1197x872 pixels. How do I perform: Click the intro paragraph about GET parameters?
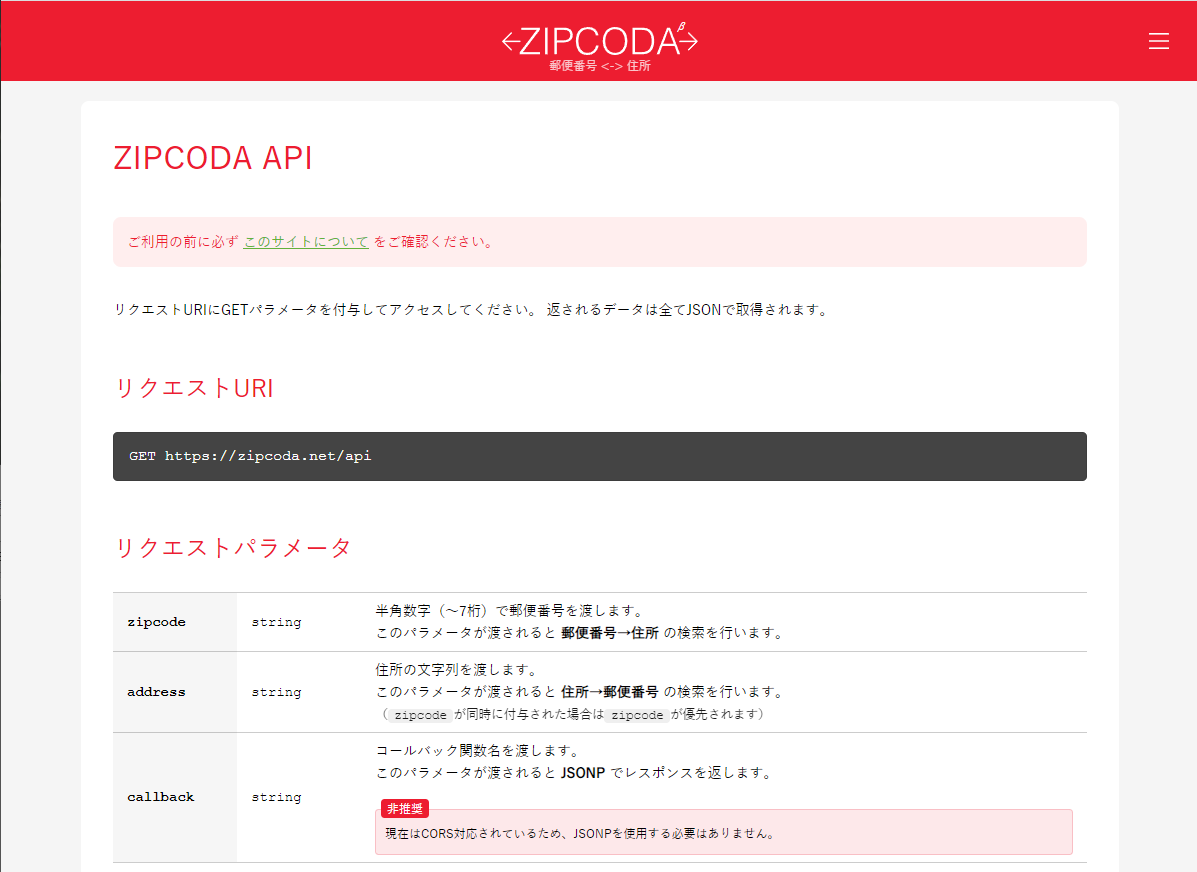click(x=471, y=310)
